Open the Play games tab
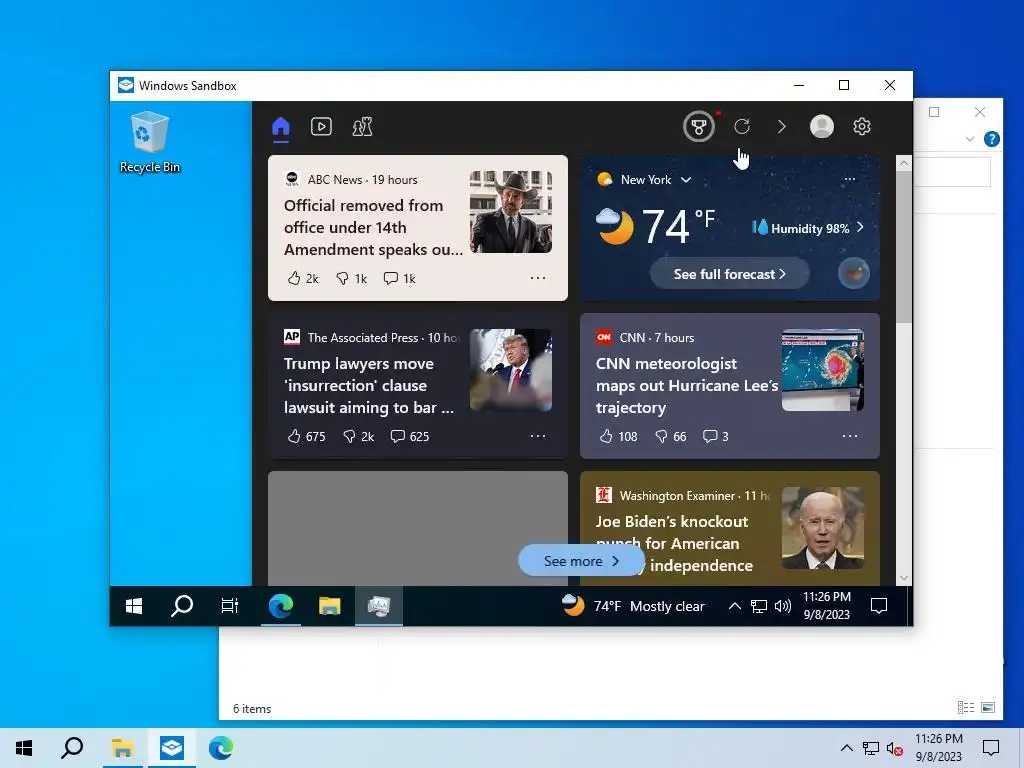Image resolution: width=1024 pixels, height=768 pixels. tap(362, 126)
